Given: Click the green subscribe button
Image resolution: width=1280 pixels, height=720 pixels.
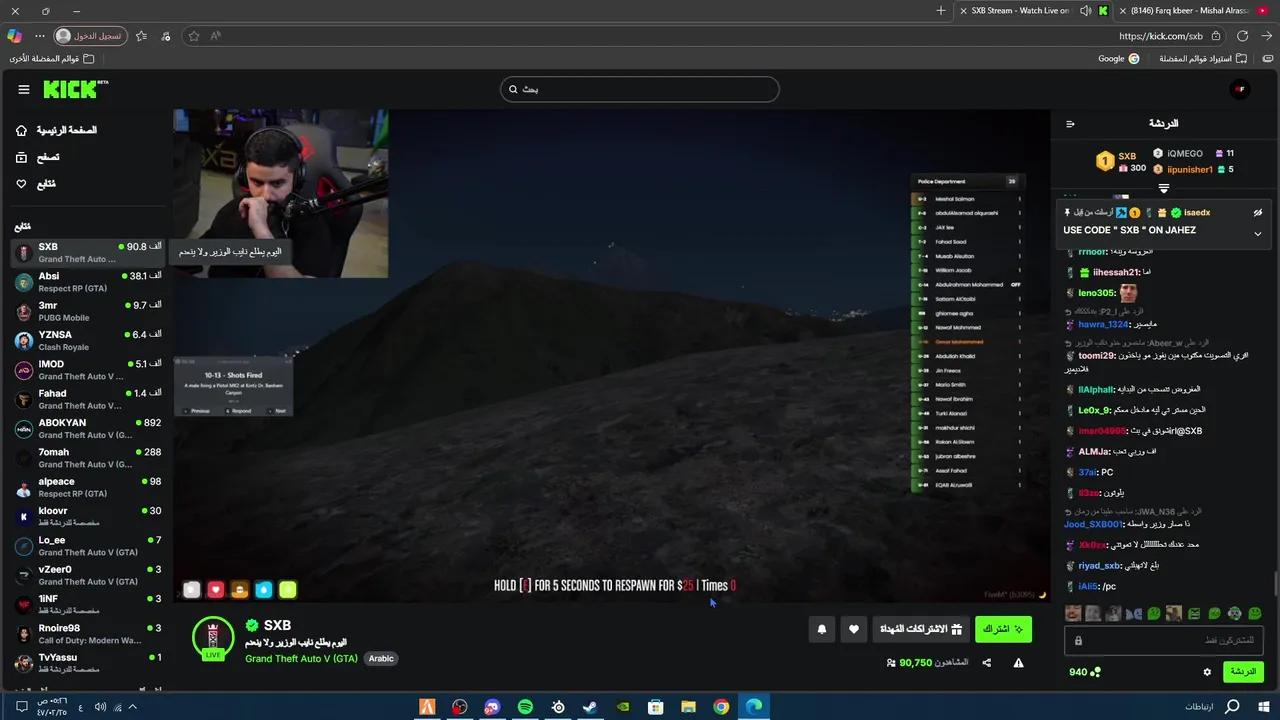Looking at the screenshot, I should point(1003,629).
